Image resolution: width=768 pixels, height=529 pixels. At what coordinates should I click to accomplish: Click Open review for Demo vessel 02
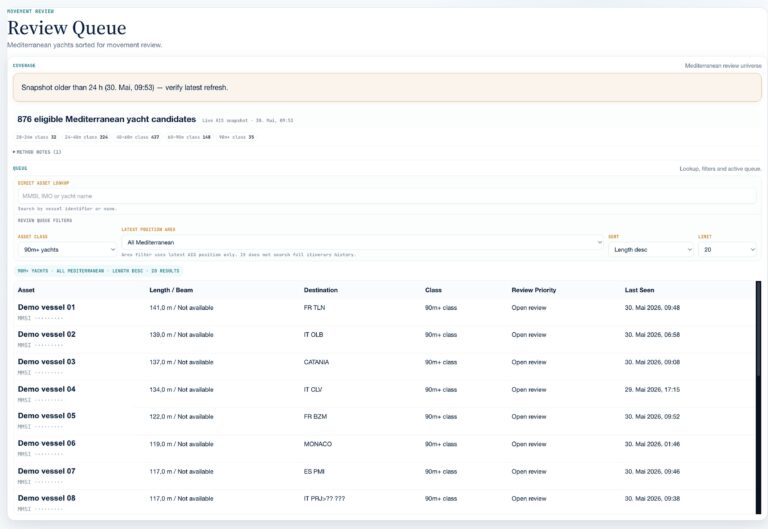click(528, 335)
